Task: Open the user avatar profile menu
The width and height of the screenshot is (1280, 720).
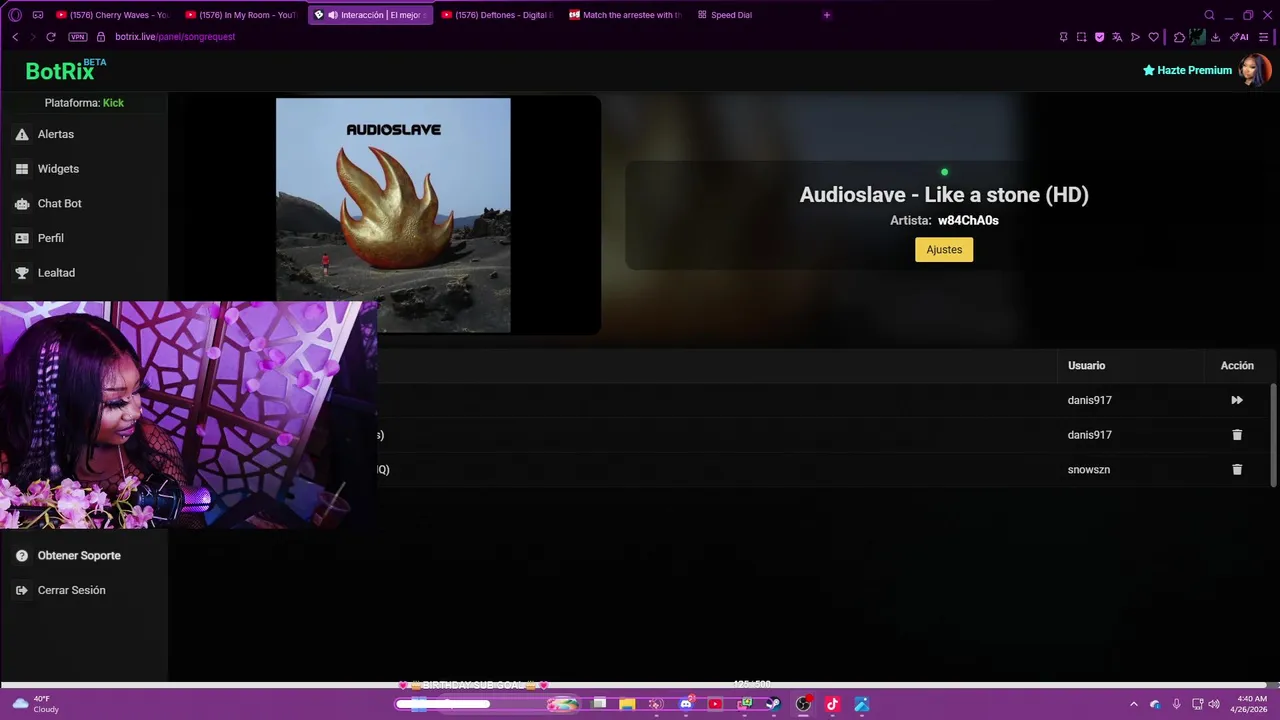Action: pyautogui.click(x=1255, y=70)
